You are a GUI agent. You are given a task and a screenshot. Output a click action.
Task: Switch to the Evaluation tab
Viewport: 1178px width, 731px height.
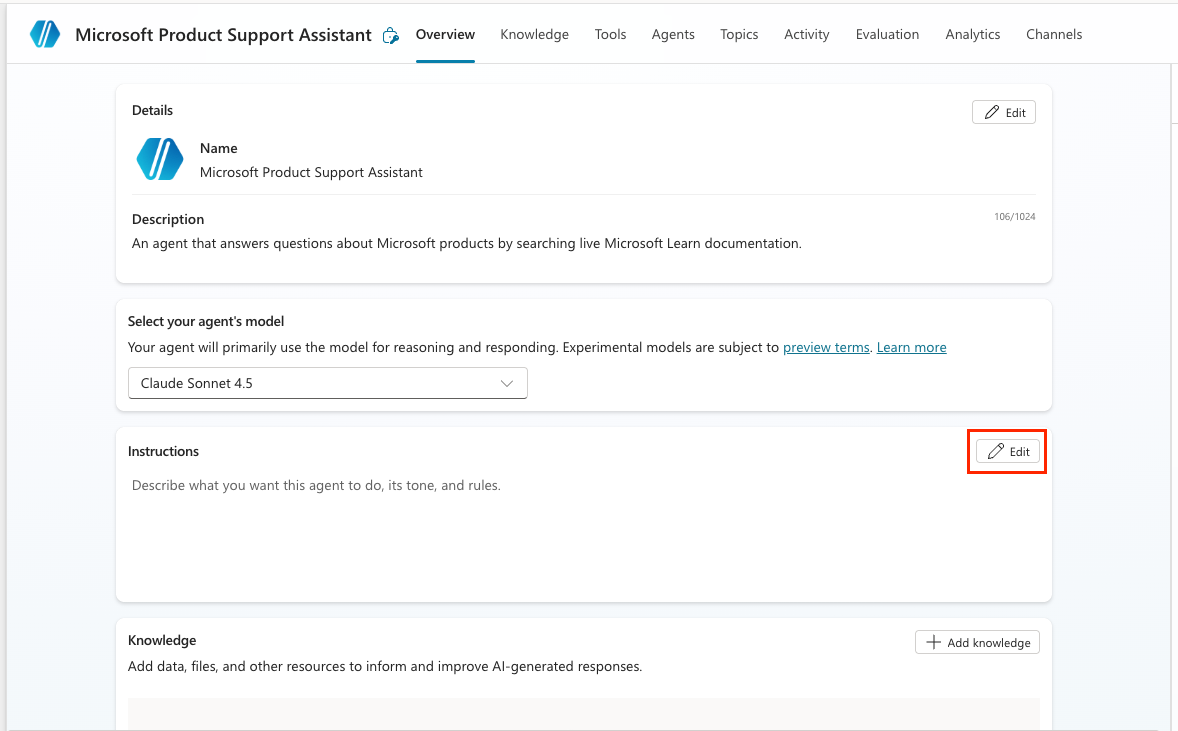pos(887,34)
